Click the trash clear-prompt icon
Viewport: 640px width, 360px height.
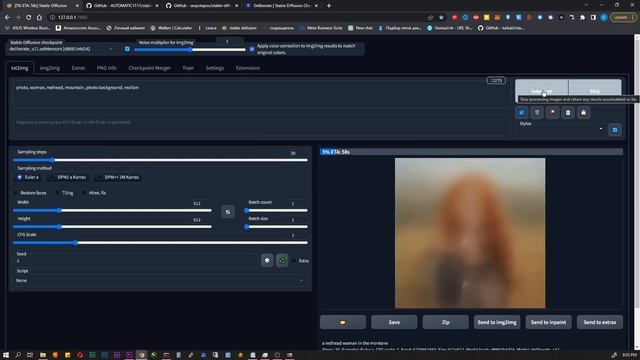pos(537,113)
